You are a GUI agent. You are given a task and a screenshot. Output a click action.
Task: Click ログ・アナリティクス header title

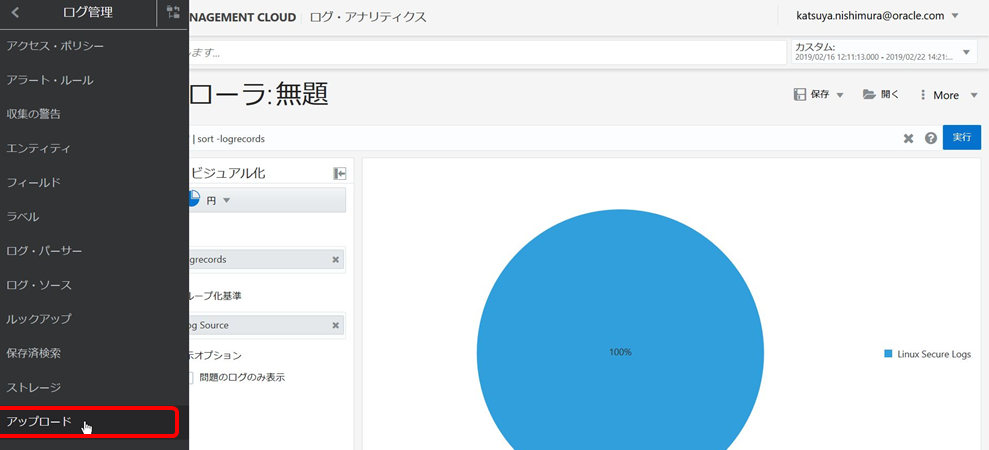point(368,17)
